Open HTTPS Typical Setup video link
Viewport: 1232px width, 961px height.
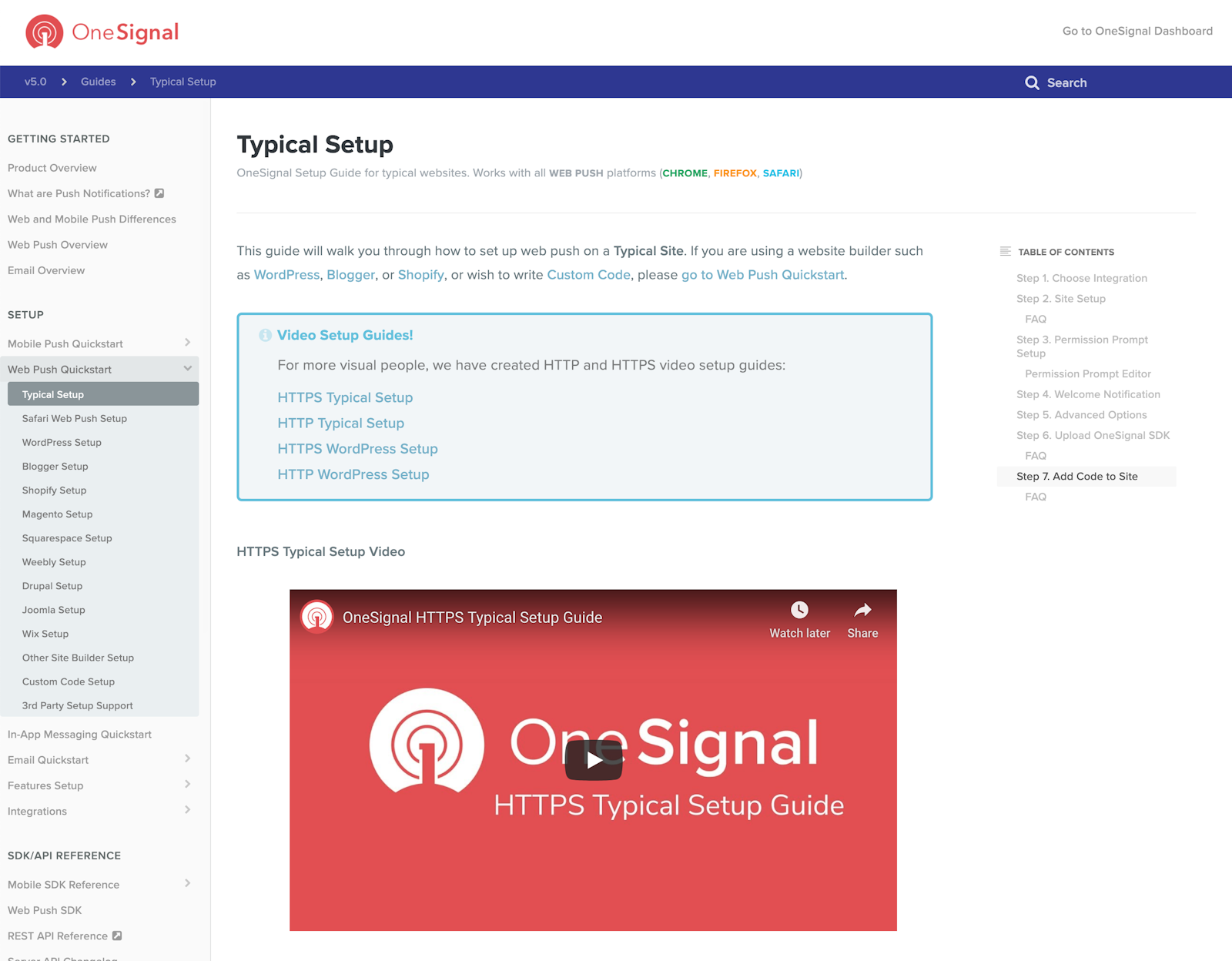click(345, 397)
